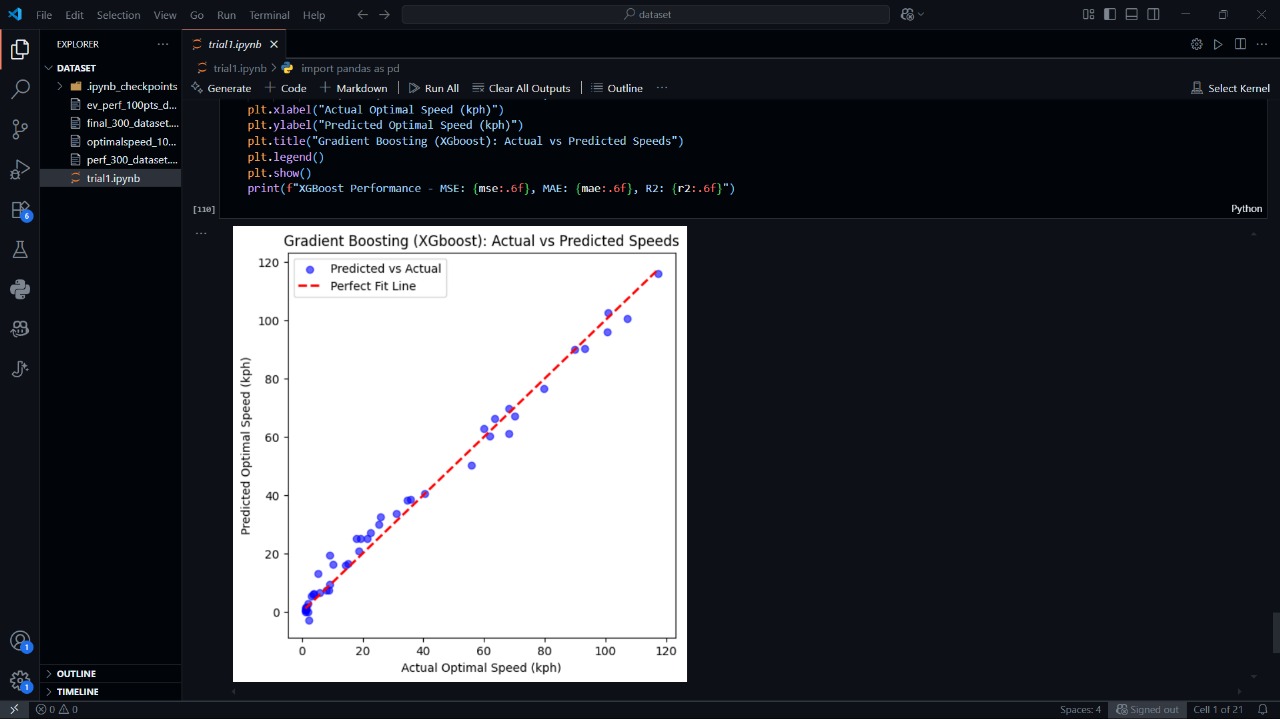Open the Extensions view
Screen dimensions: 1280x719
tap(20, 210)
